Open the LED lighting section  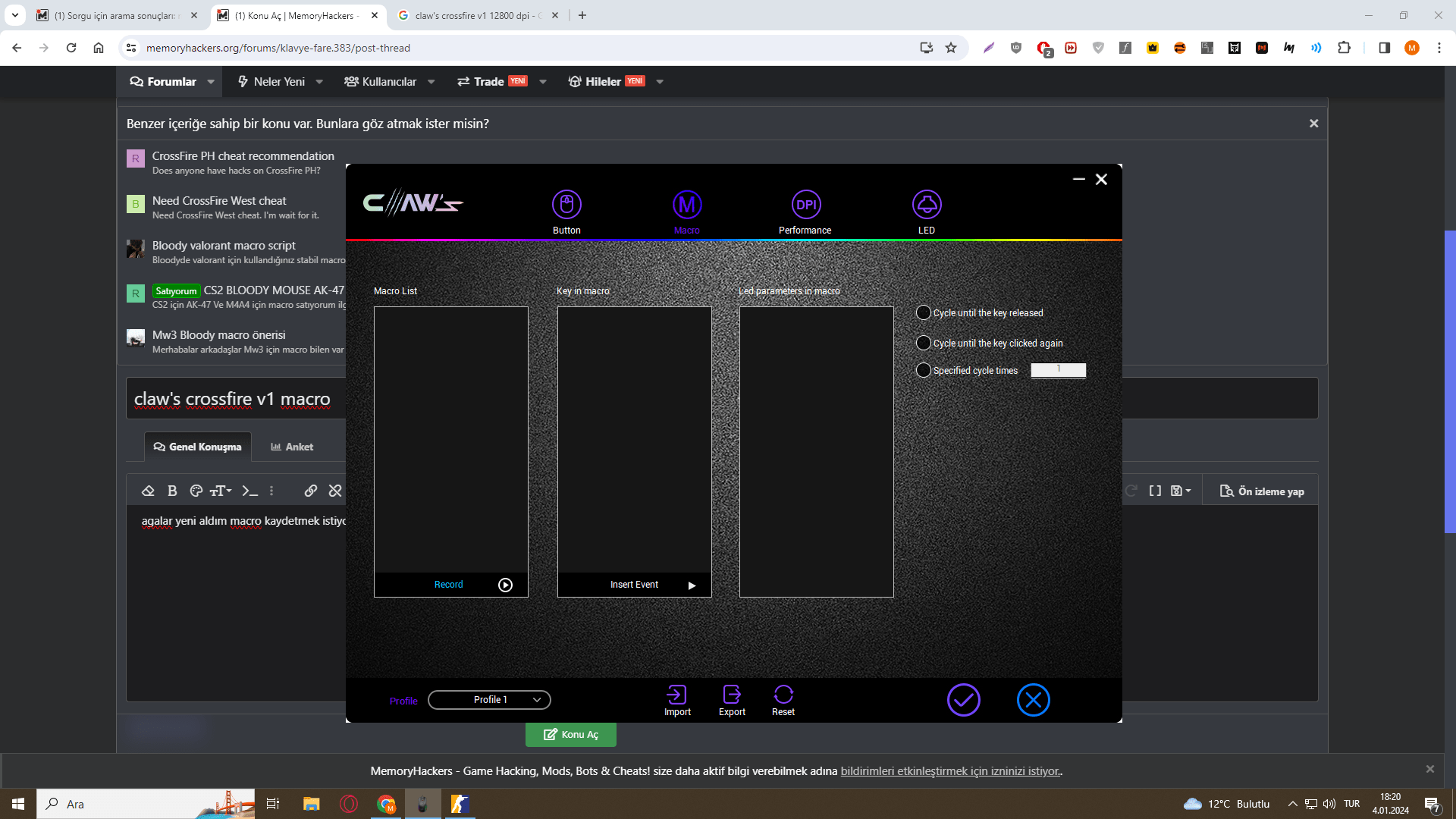pos(927,205)
